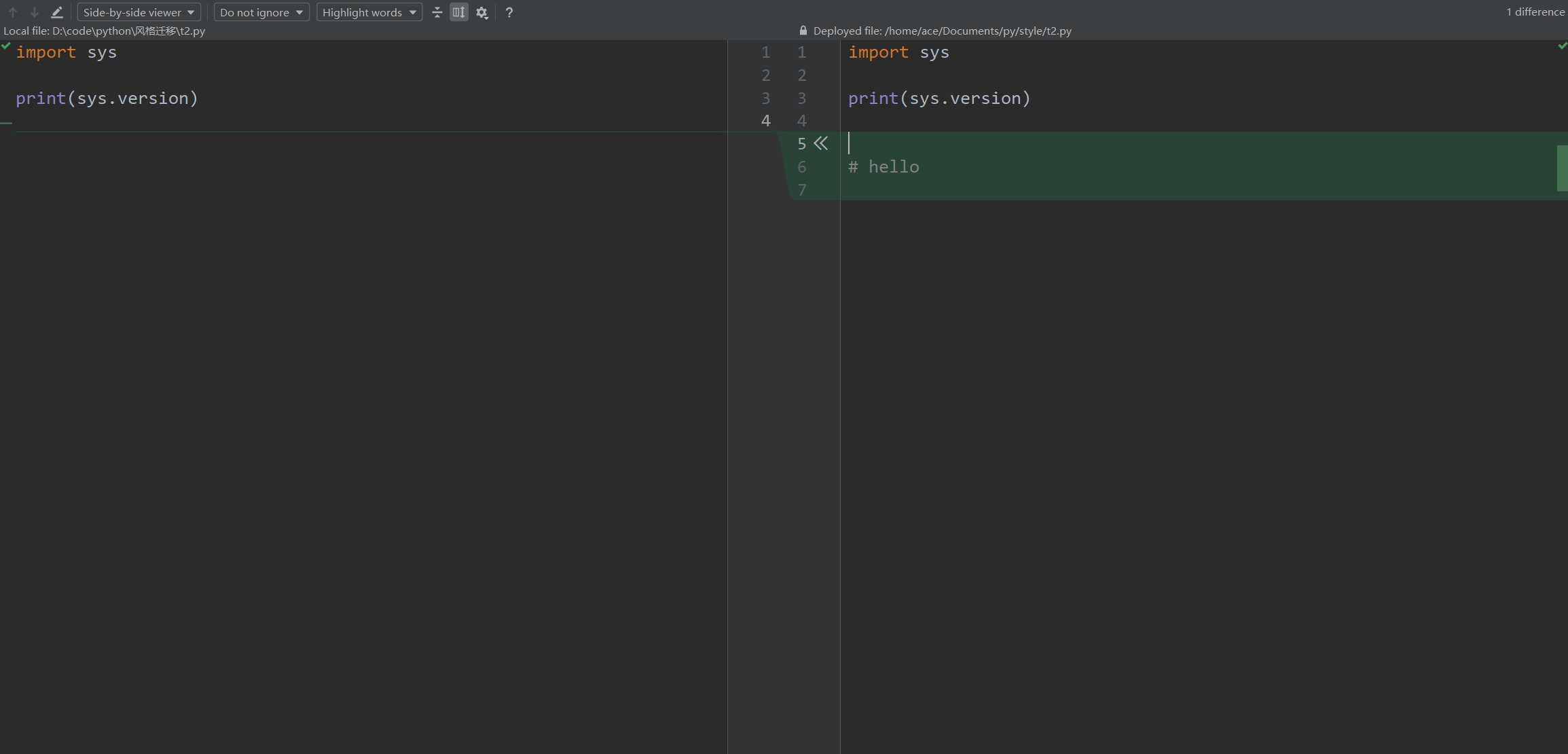Open Highlight words dropdown
1568x754 pixels.
369,12
